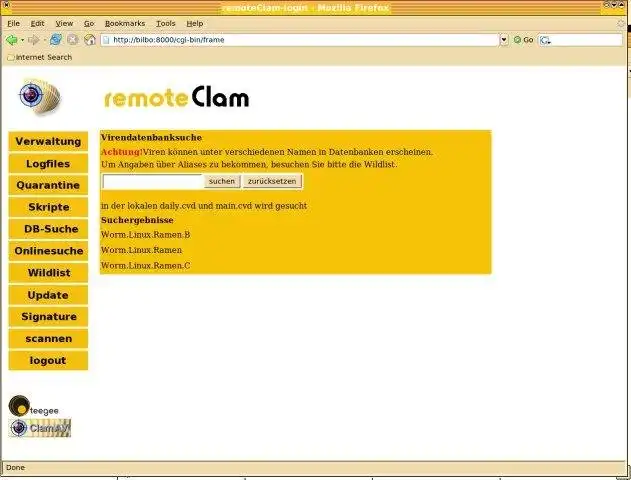Open the Go menu
This screenshot has width=631, height=480.
point(89,23)
